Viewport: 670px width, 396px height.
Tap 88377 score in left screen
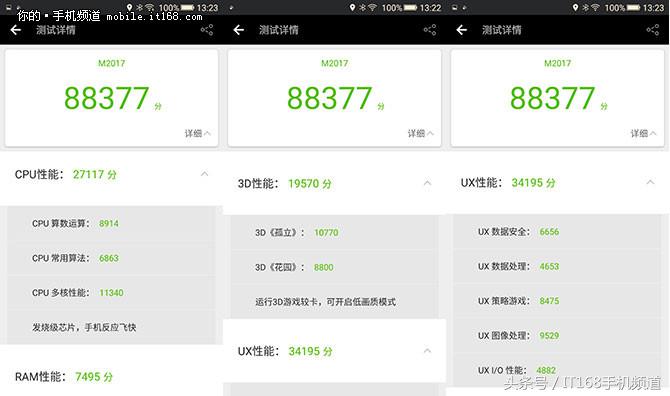(x=107, y=98)
